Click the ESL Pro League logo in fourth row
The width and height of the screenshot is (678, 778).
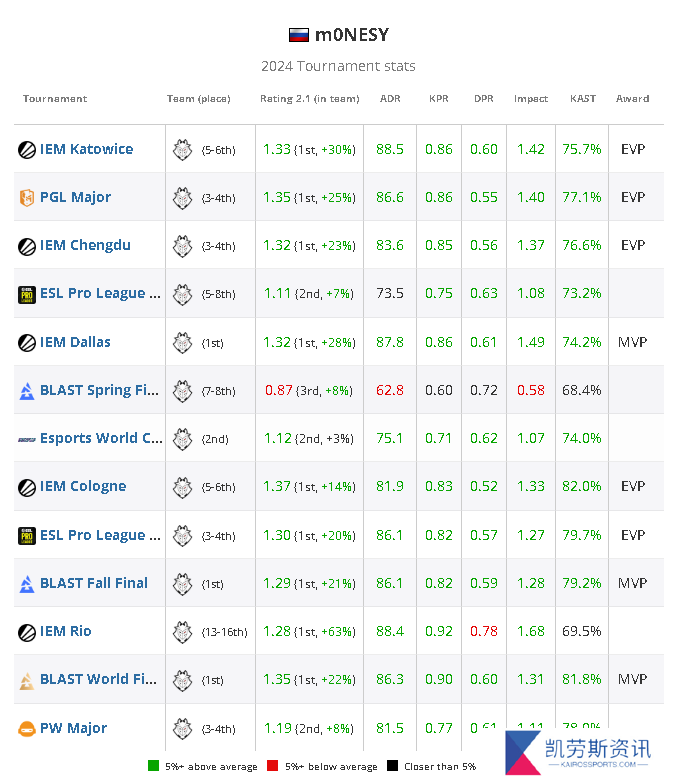pyautogui.click(x=27, y=294)
